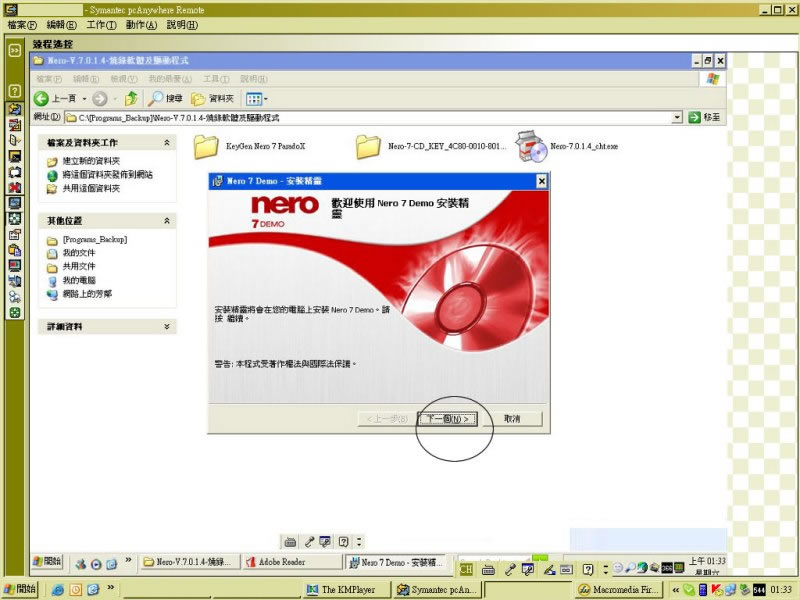Switch to Symantec pcAn... taskbar button

click(x=437, y=590)
